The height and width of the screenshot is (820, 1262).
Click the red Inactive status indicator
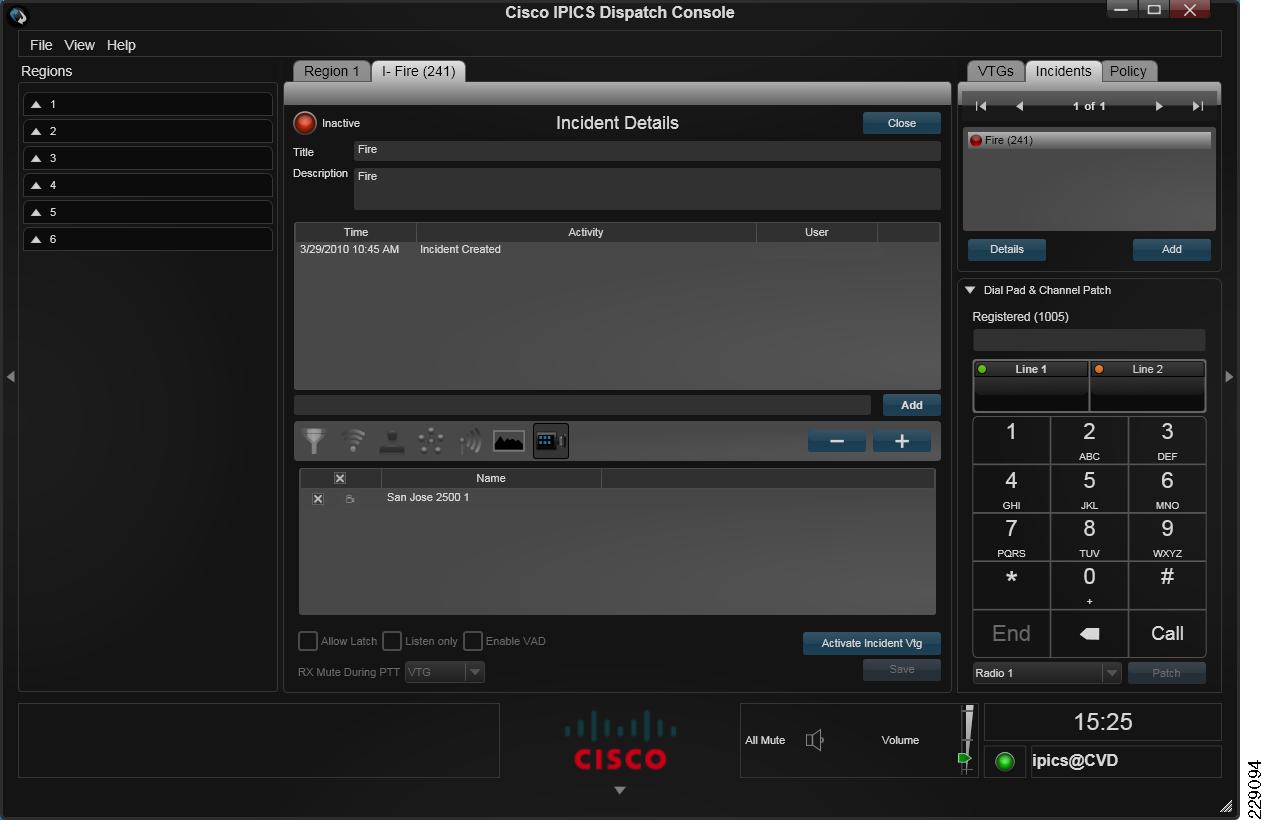(x=305, y=123)
